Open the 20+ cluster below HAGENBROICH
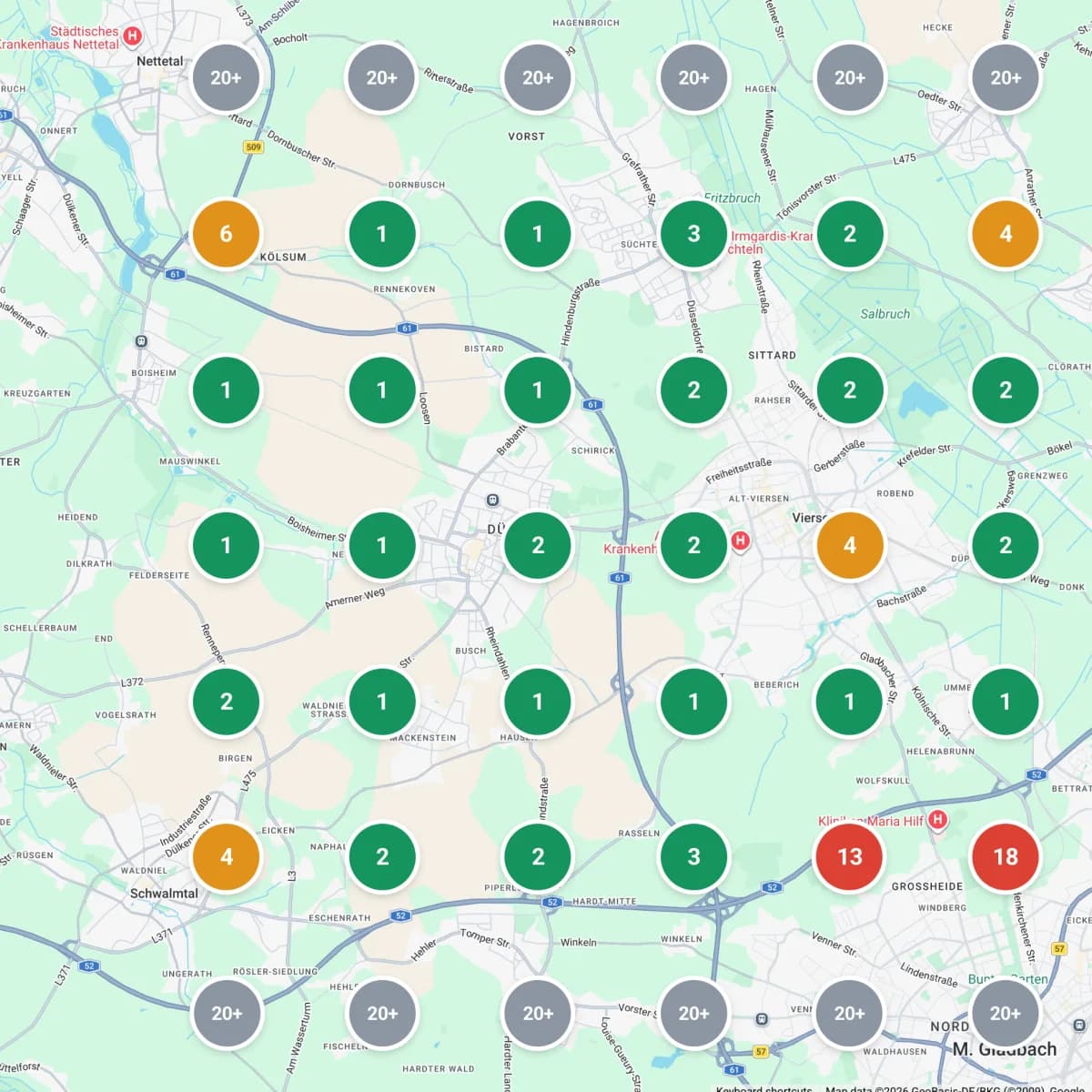This screenshot has height=1092, width=1092. coord(537,77)
